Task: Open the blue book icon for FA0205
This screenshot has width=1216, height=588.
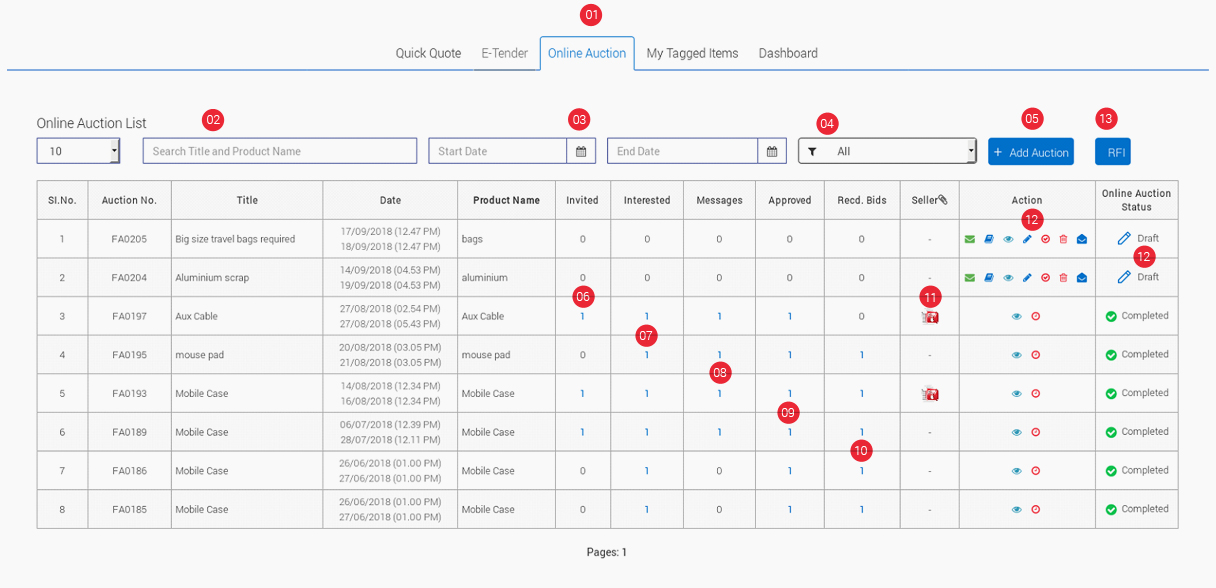Action: [989, 239]
